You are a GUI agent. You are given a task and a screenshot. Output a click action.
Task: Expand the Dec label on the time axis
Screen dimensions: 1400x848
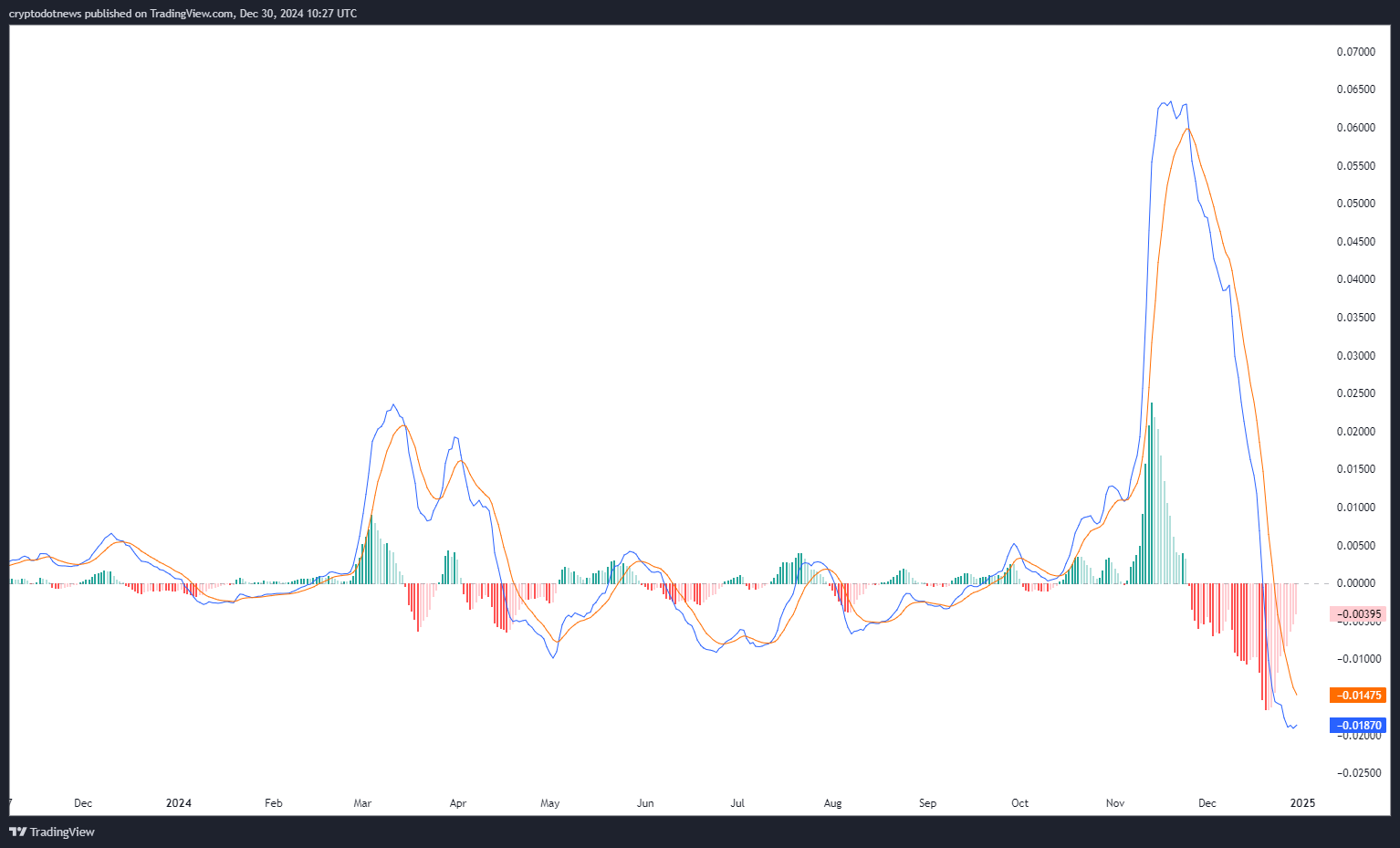(x=83, y=803)
